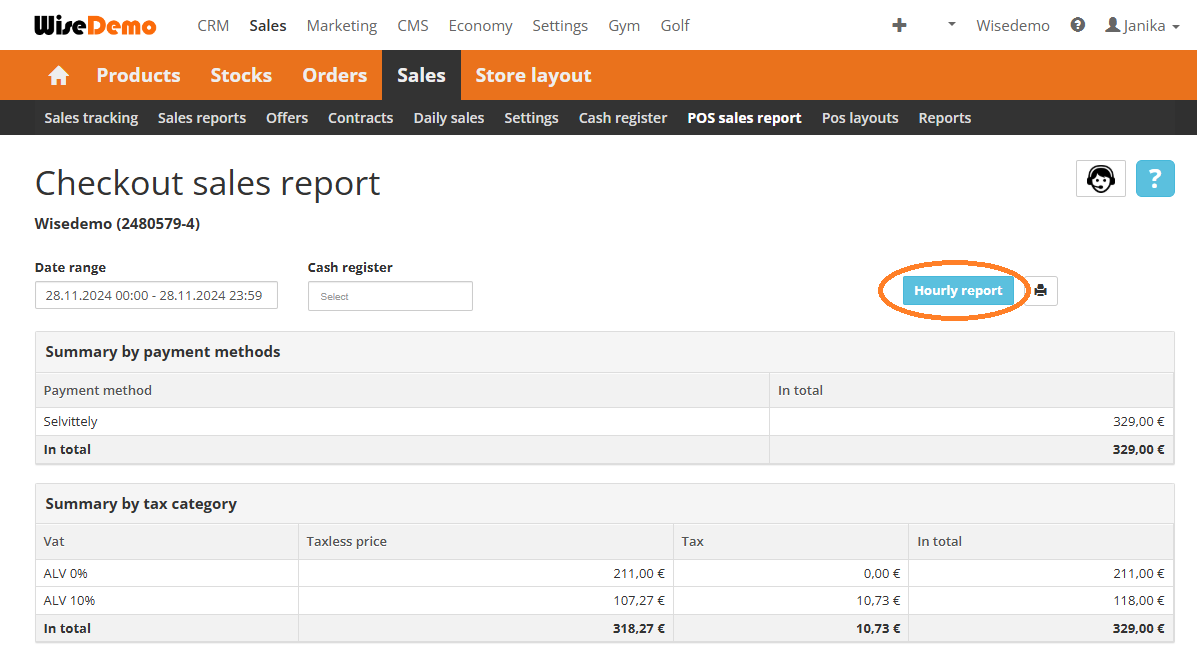Switch to the Orders tab
The image size is (1197, 654).
(x=334, y=76)
